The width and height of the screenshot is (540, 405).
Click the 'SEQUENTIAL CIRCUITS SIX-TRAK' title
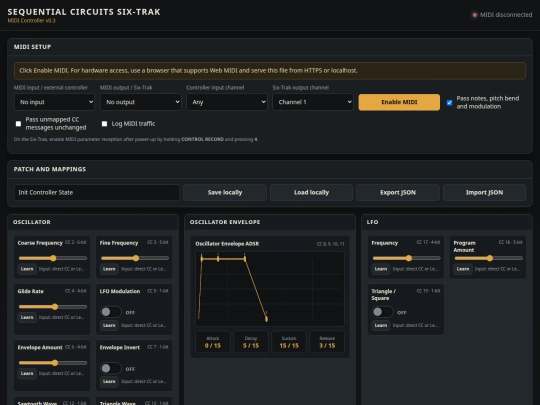point(84,12)
